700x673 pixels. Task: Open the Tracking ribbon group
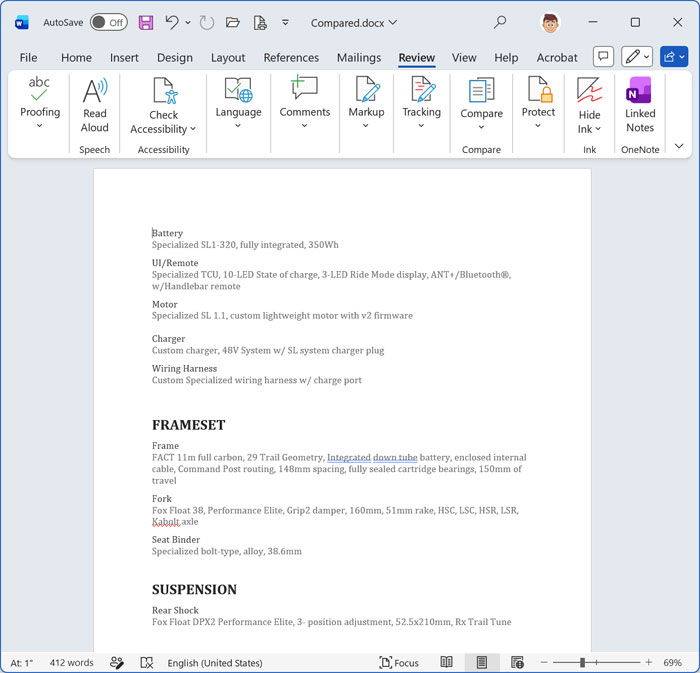click(x=421, y=104)
